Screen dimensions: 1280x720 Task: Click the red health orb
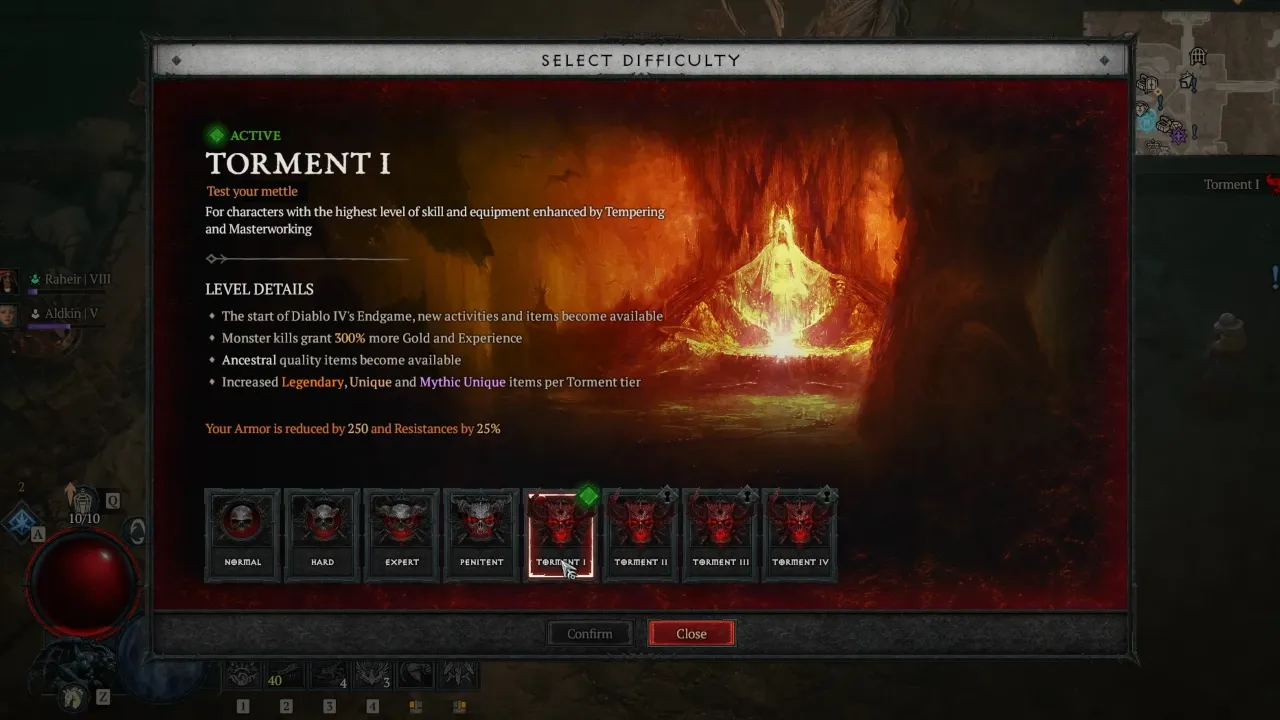point(82,583)
